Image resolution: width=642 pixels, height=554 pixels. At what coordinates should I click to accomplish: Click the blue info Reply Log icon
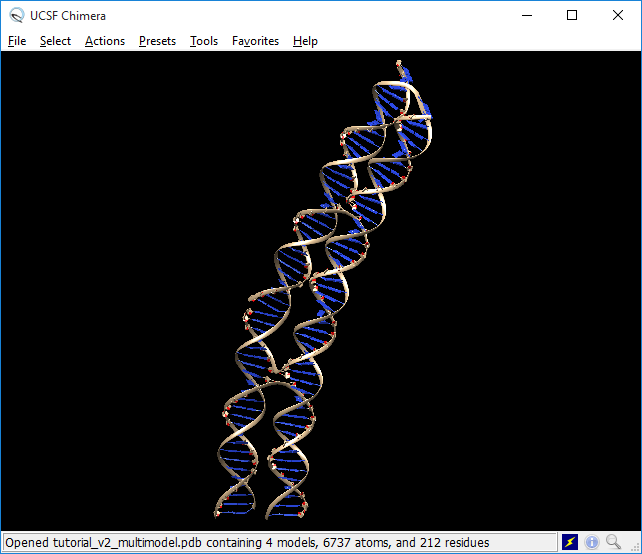point(592,542)
